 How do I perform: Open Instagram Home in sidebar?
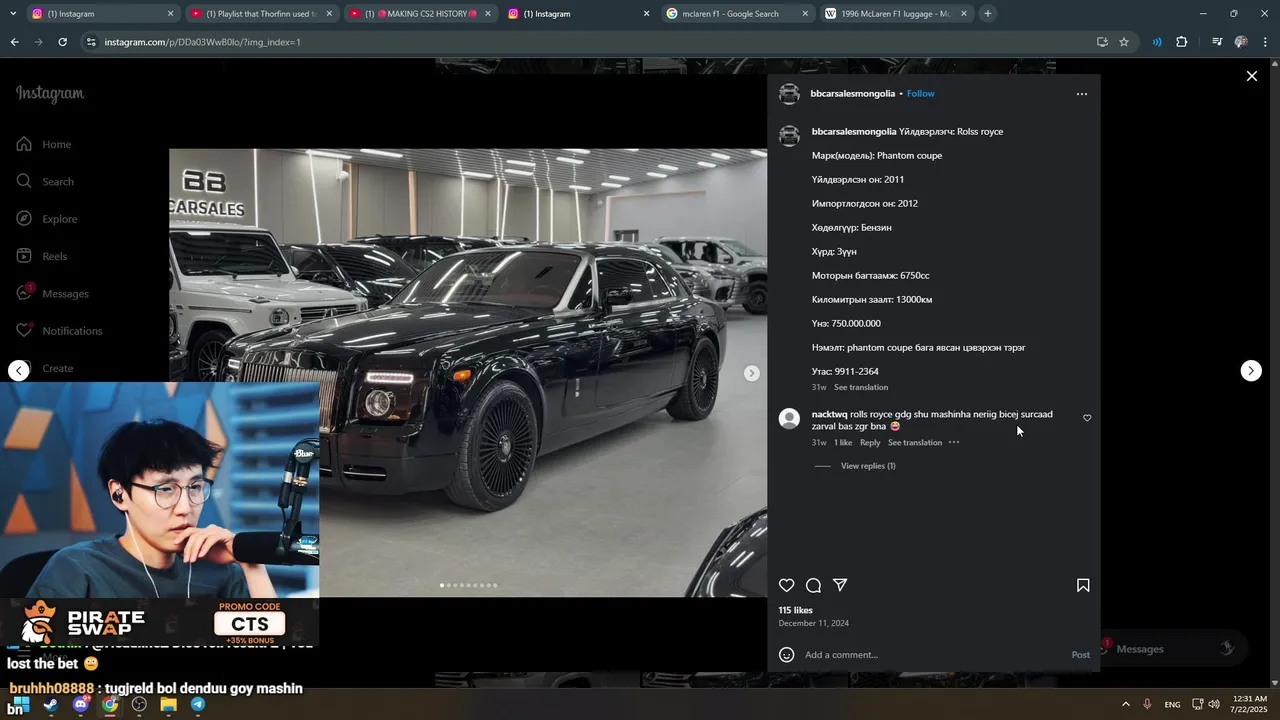(x=45, y=145)
